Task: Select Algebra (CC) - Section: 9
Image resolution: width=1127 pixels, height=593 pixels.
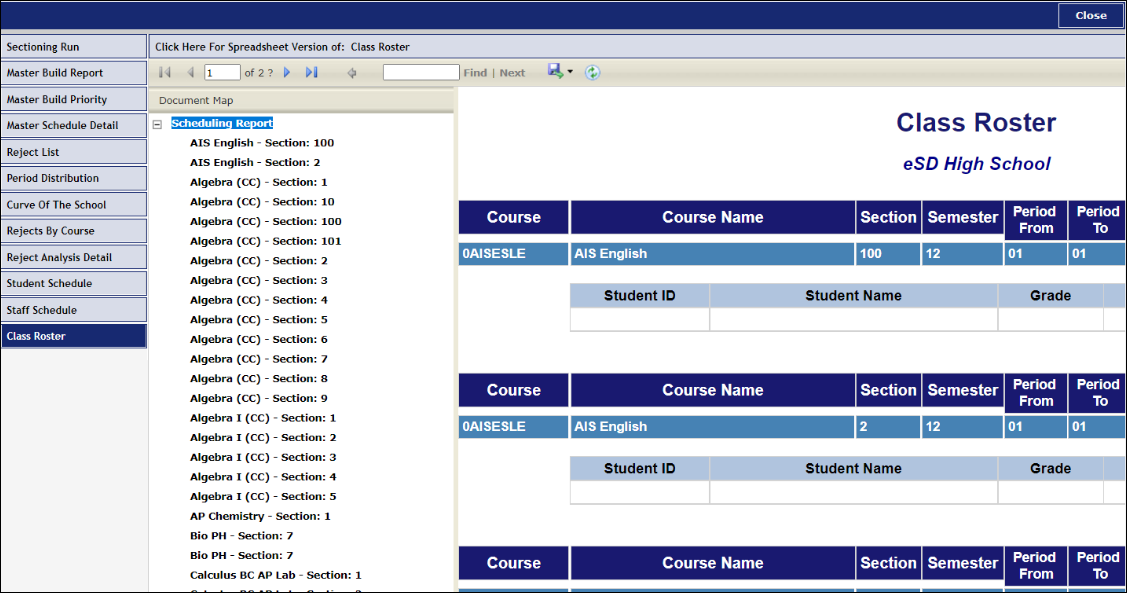Action: [259, 398]
